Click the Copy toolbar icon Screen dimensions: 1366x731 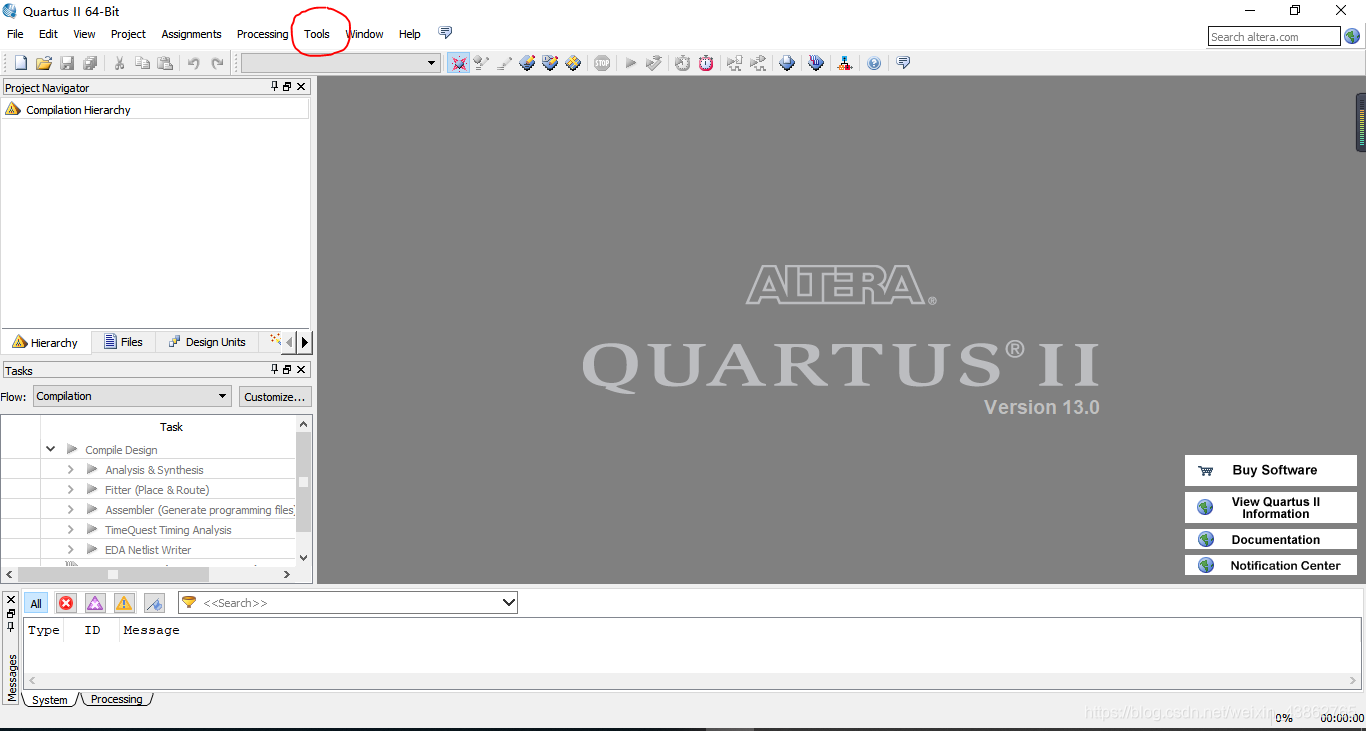coord(142,63)
